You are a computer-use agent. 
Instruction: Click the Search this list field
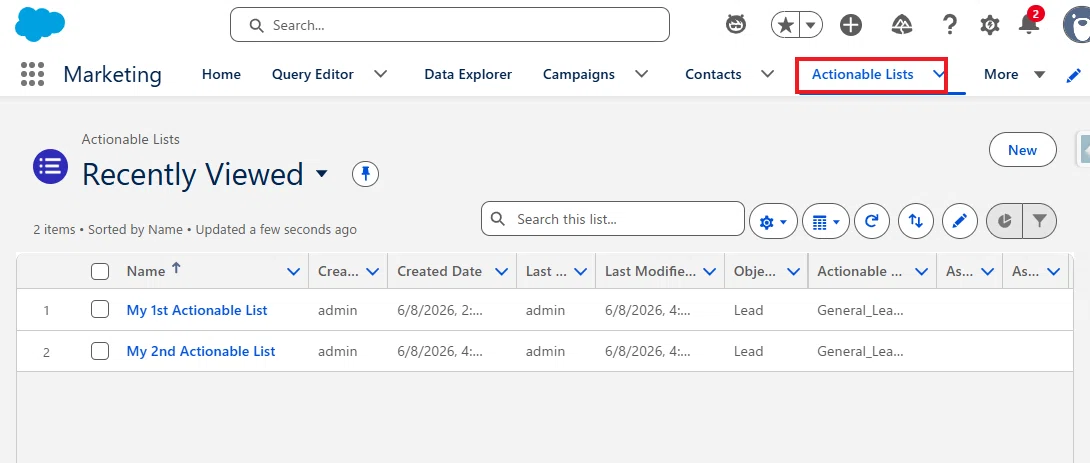click(612, 219)
